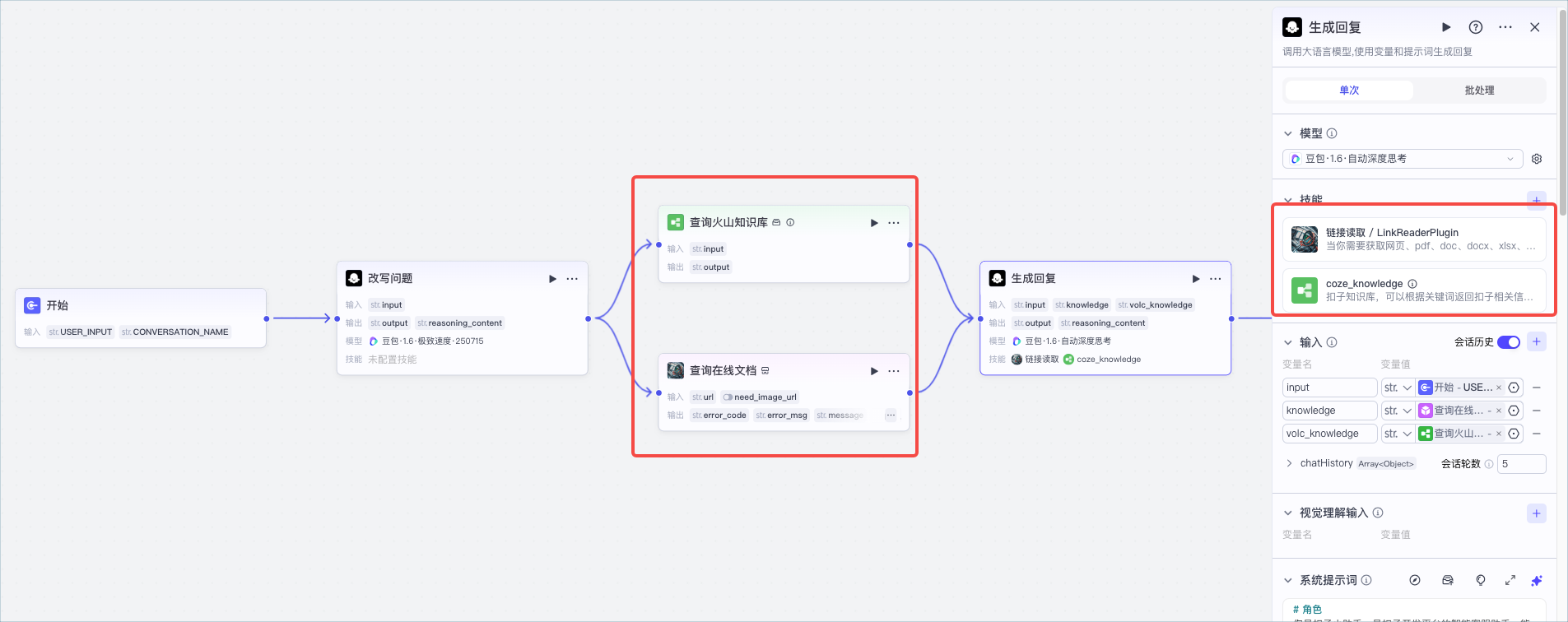Open model settings gear icon
The width and height of the screenshot is (1568, 622).
click(x=1537, y=159)
